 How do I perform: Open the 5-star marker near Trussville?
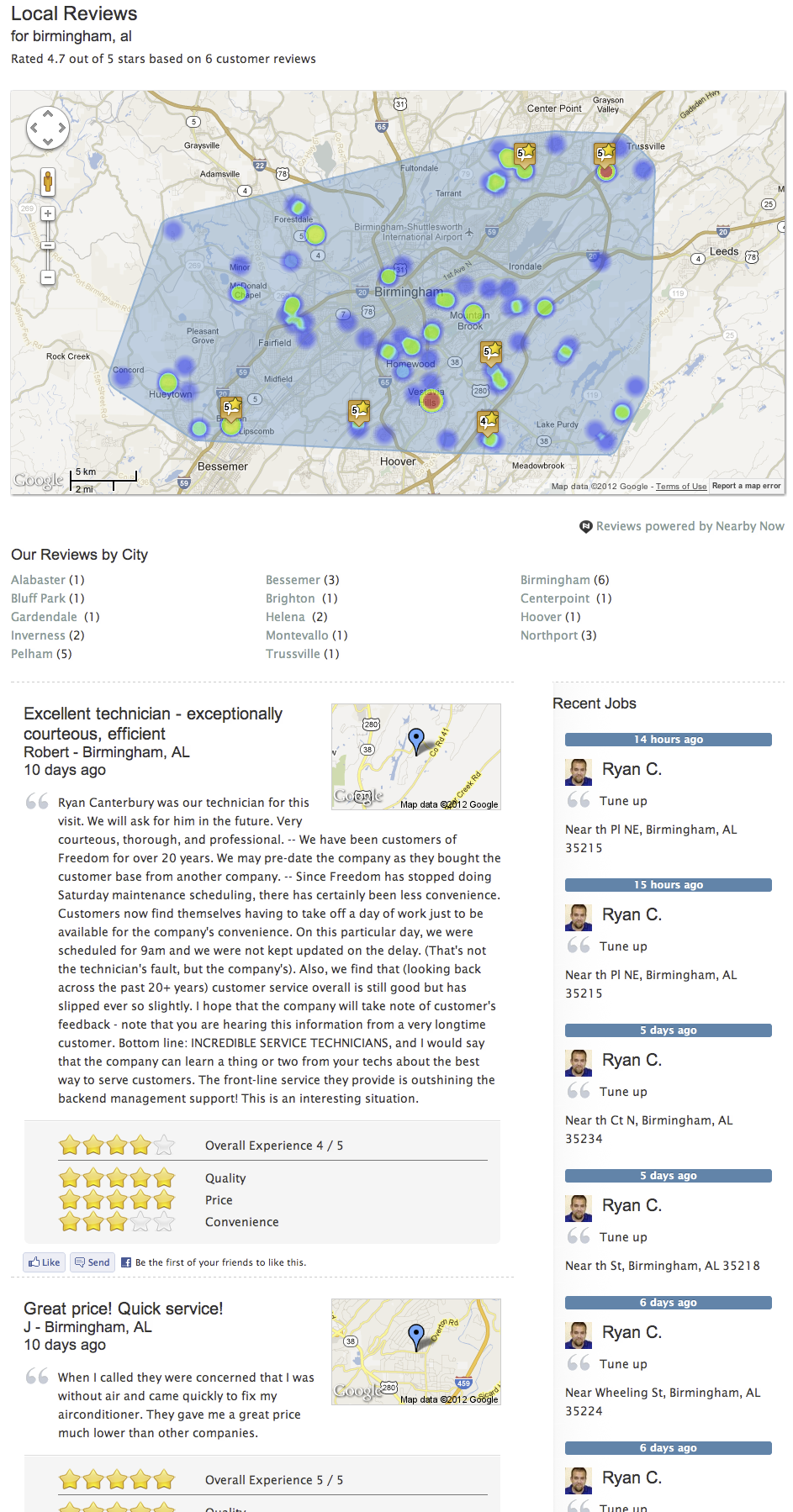605,155
